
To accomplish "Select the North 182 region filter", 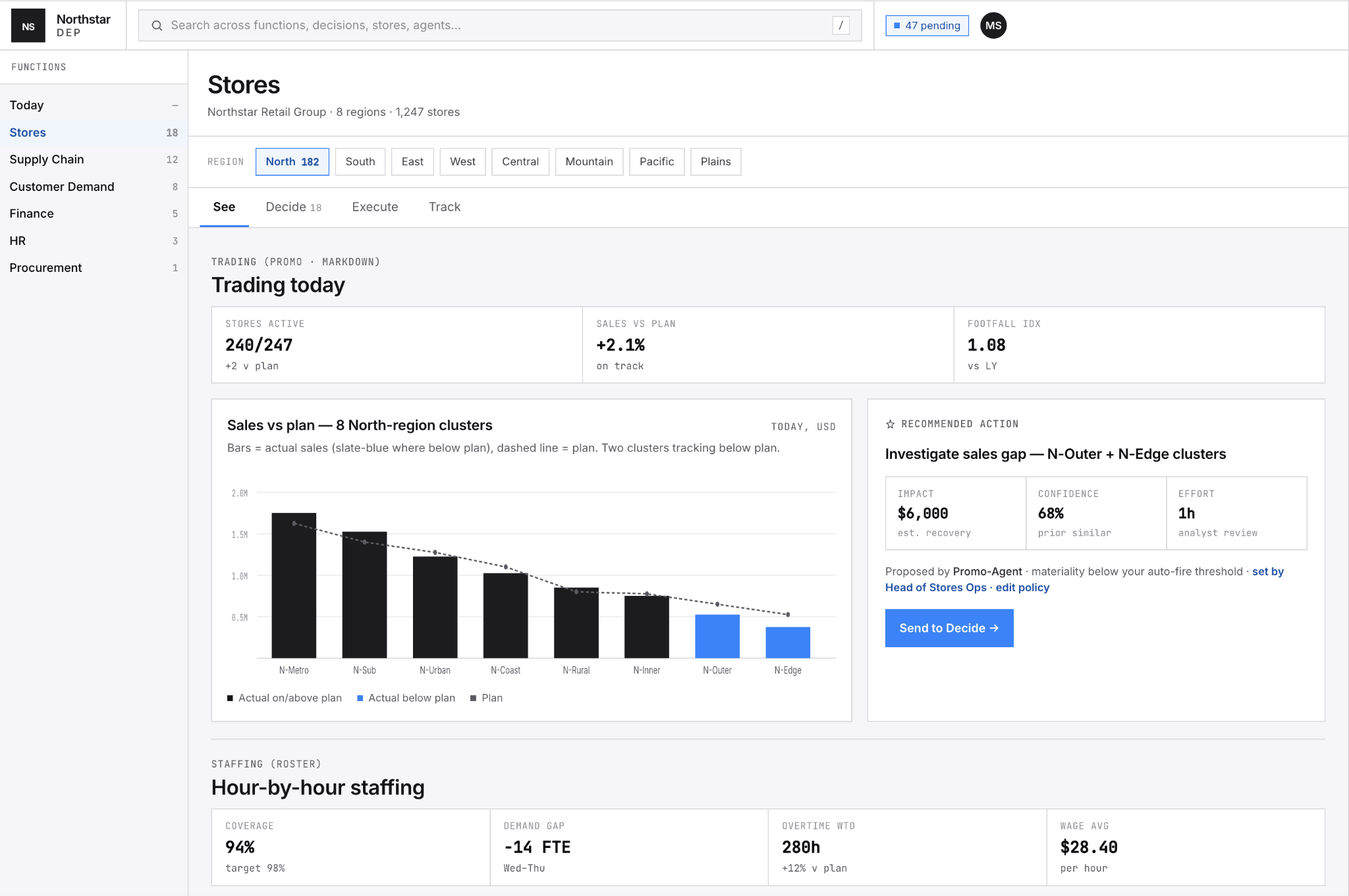I will (x=292, y=162).
